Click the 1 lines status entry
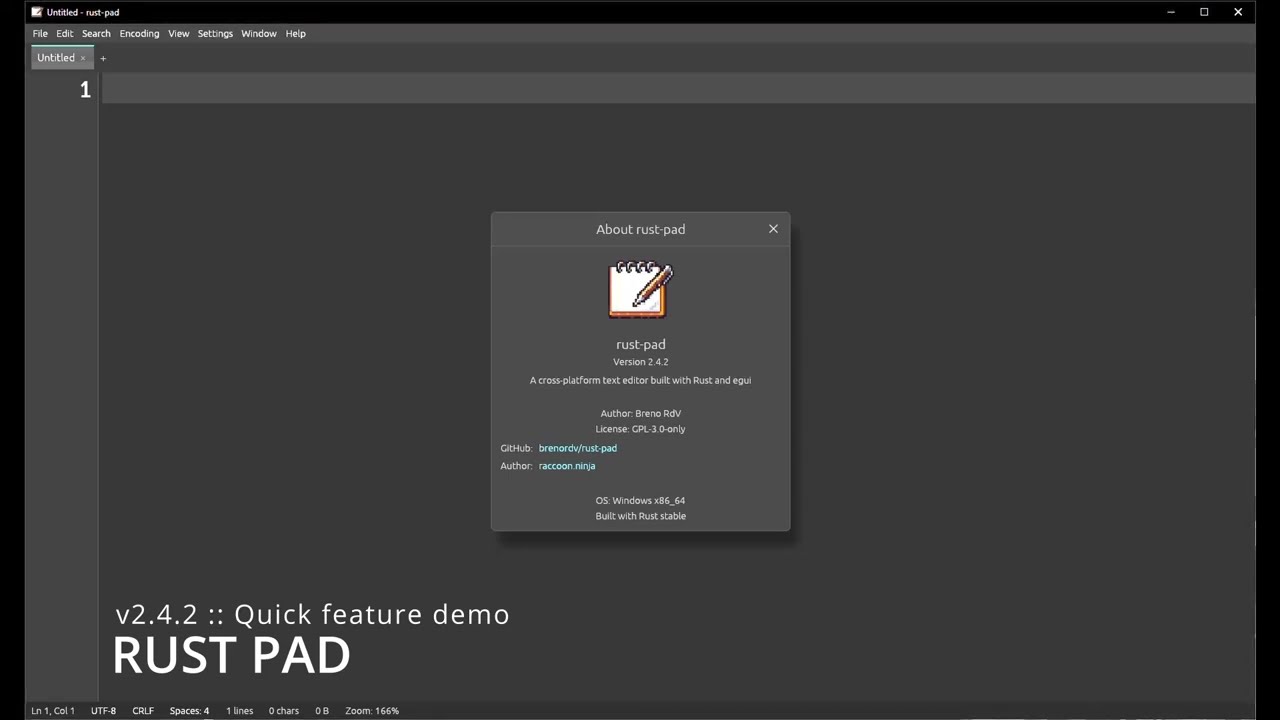 click(x=239, y=711)
